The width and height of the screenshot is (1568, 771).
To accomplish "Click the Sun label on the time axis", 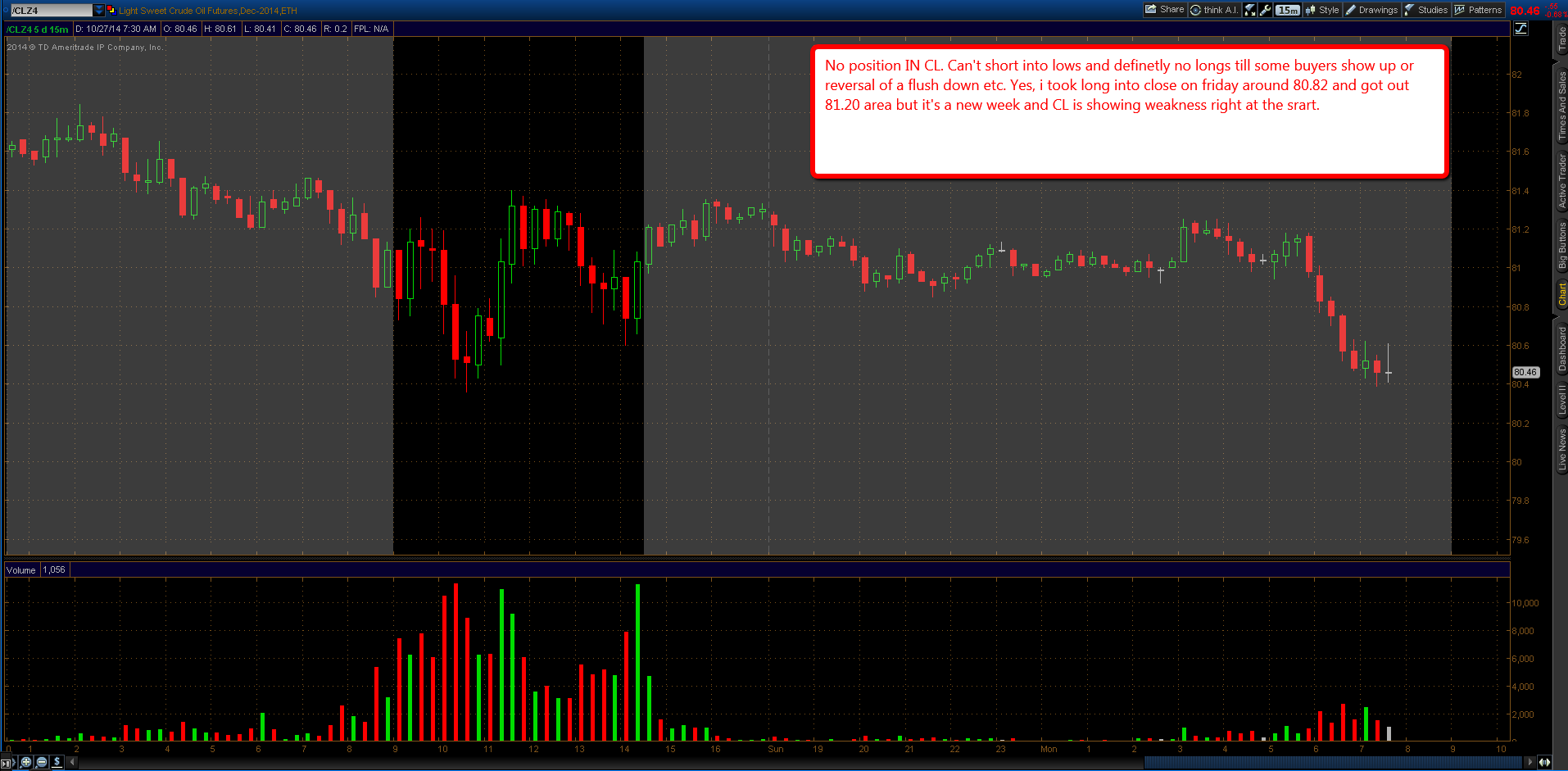I will coord(776,749).
